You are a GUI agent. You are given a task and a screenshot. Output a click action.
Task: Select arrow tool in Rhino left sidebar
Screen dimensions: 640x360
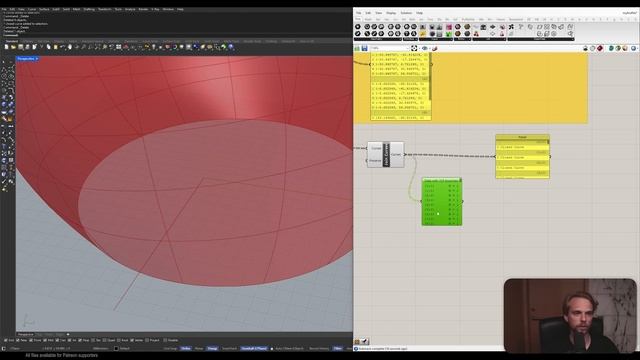pos(4,62)
